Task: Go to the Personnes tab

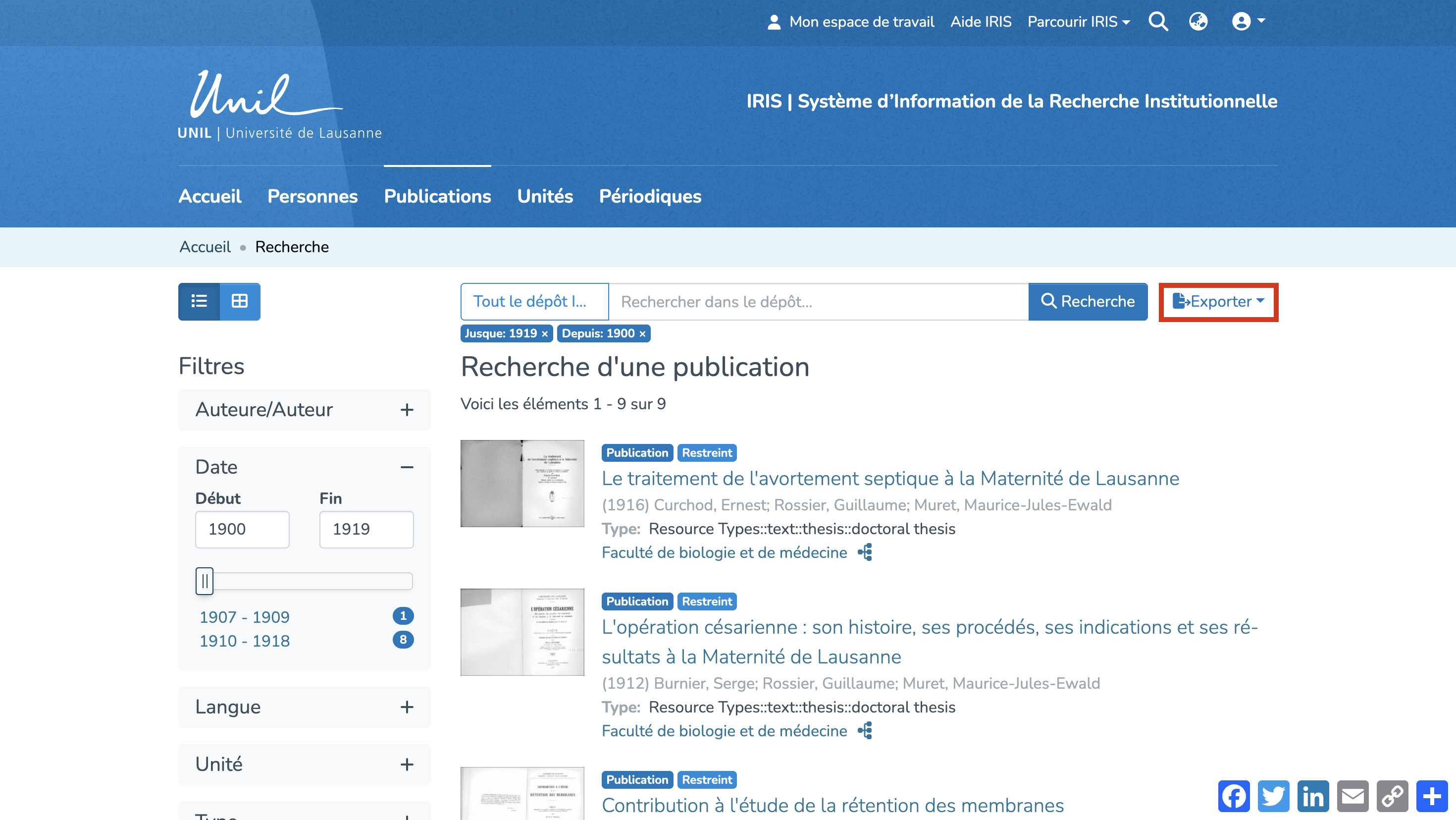Action: [312, 196]
